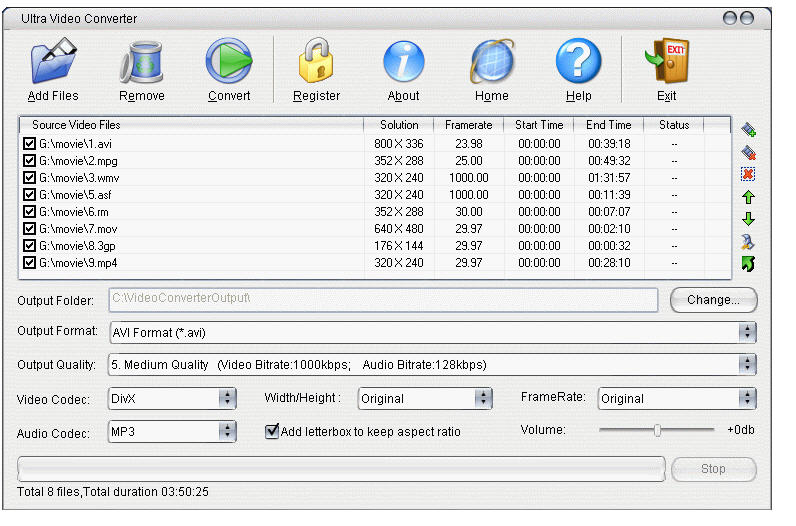Uncheck the G:\movie\3.wmv checkbox
Screen dimensions: 796x526
tap(29, 178)
